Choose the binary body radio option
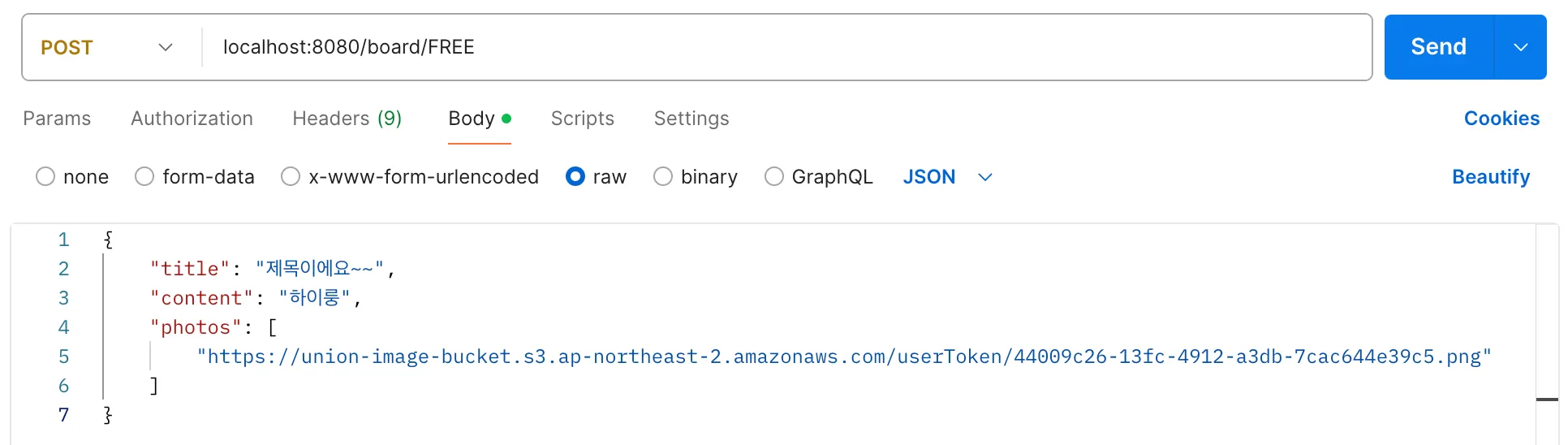The height and width of the screenshot is (445, 1568). pos(663,177)
